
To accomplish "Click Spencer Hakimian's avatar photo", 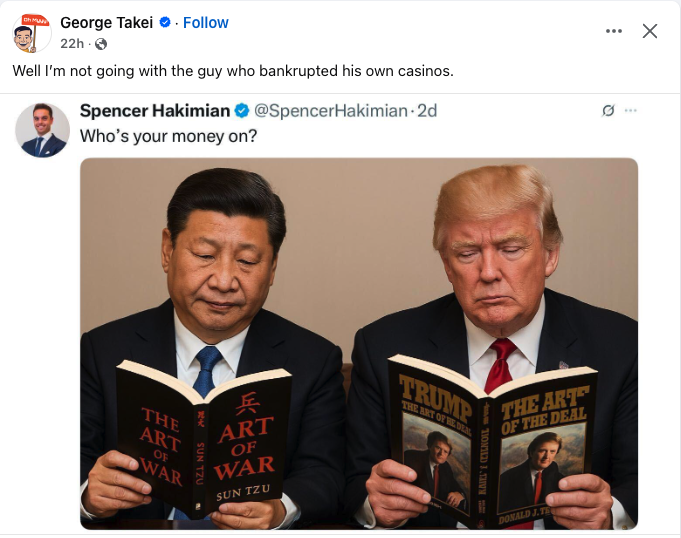I will coord(42,130).
